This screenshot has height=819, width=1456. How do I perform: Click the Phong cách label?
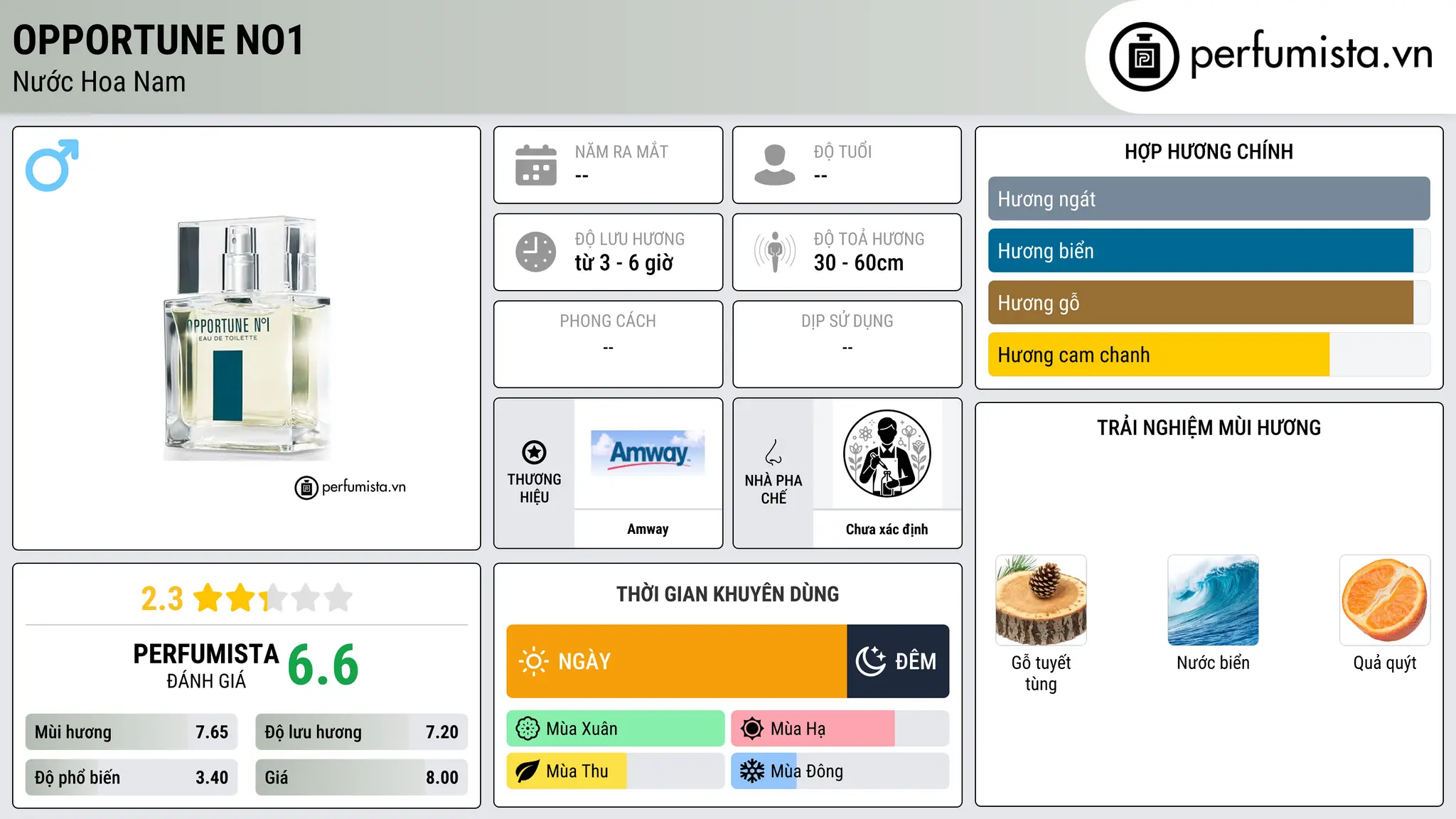tap(608, 321)
